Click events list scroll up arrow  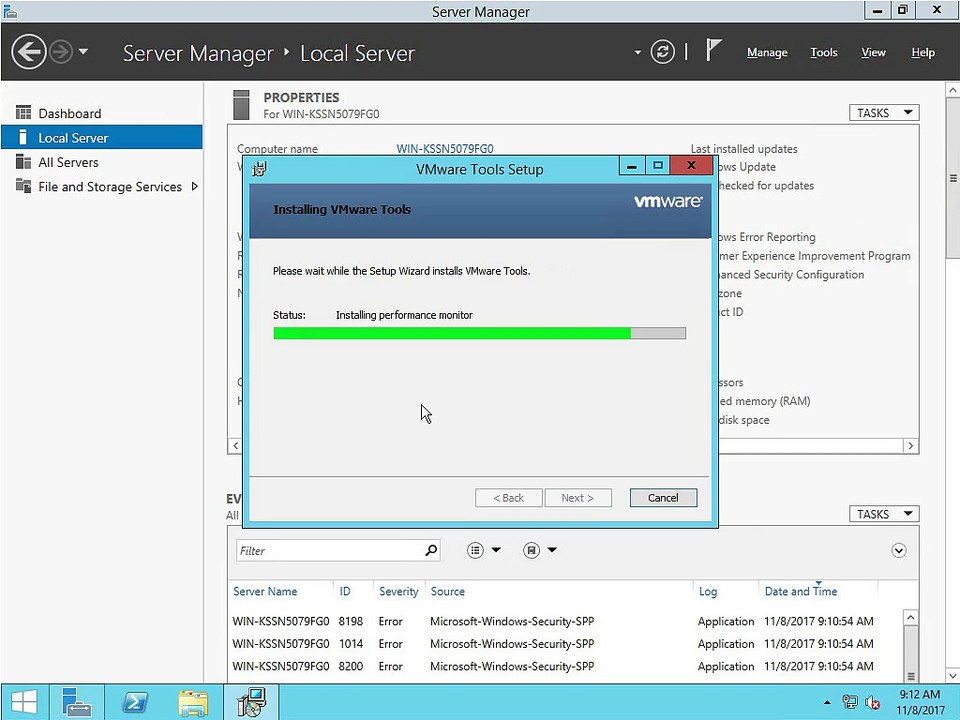(910, 618)
